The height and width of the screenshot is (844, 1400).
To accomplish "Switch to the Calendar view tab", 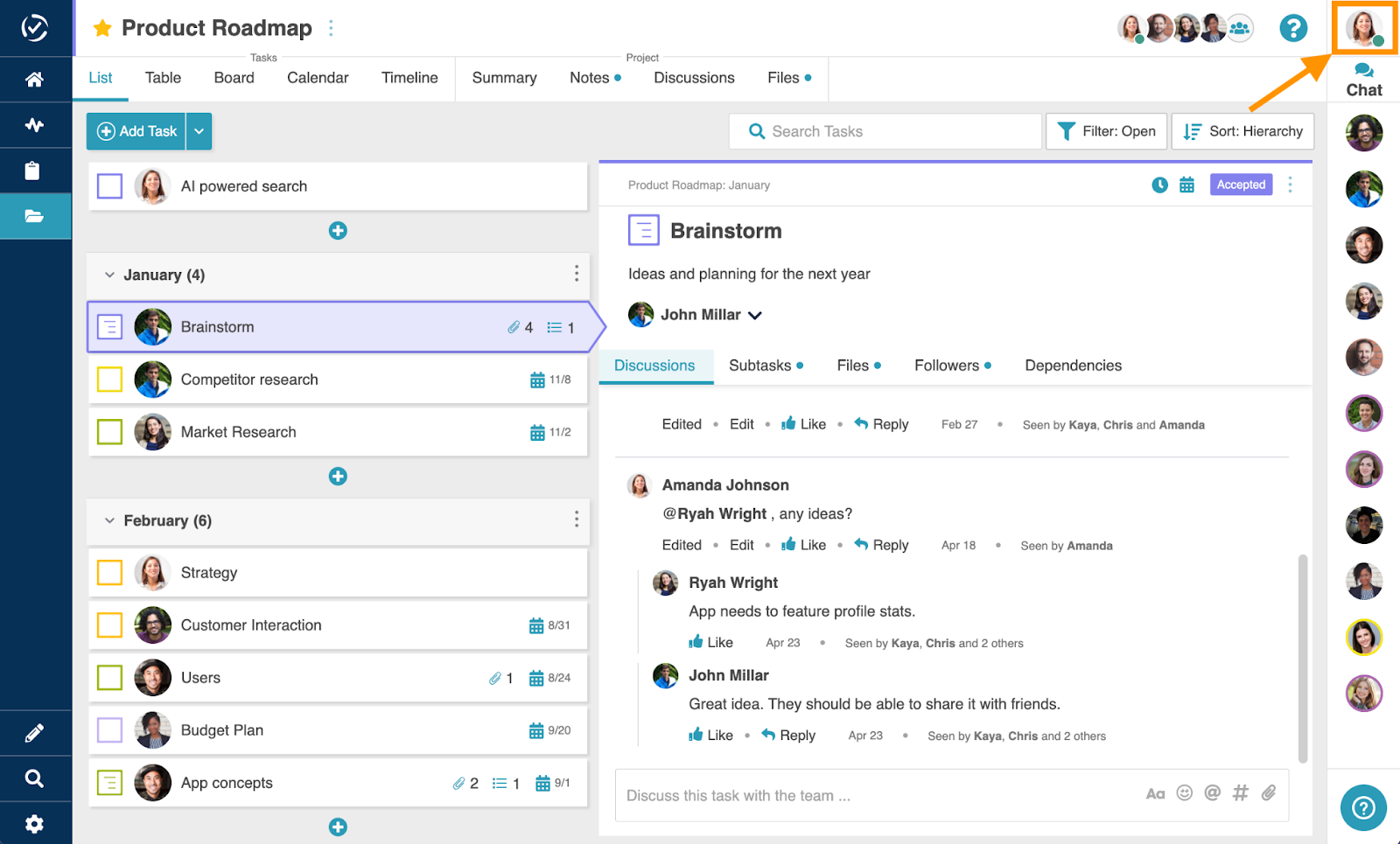I will click(x=318, y=78).
